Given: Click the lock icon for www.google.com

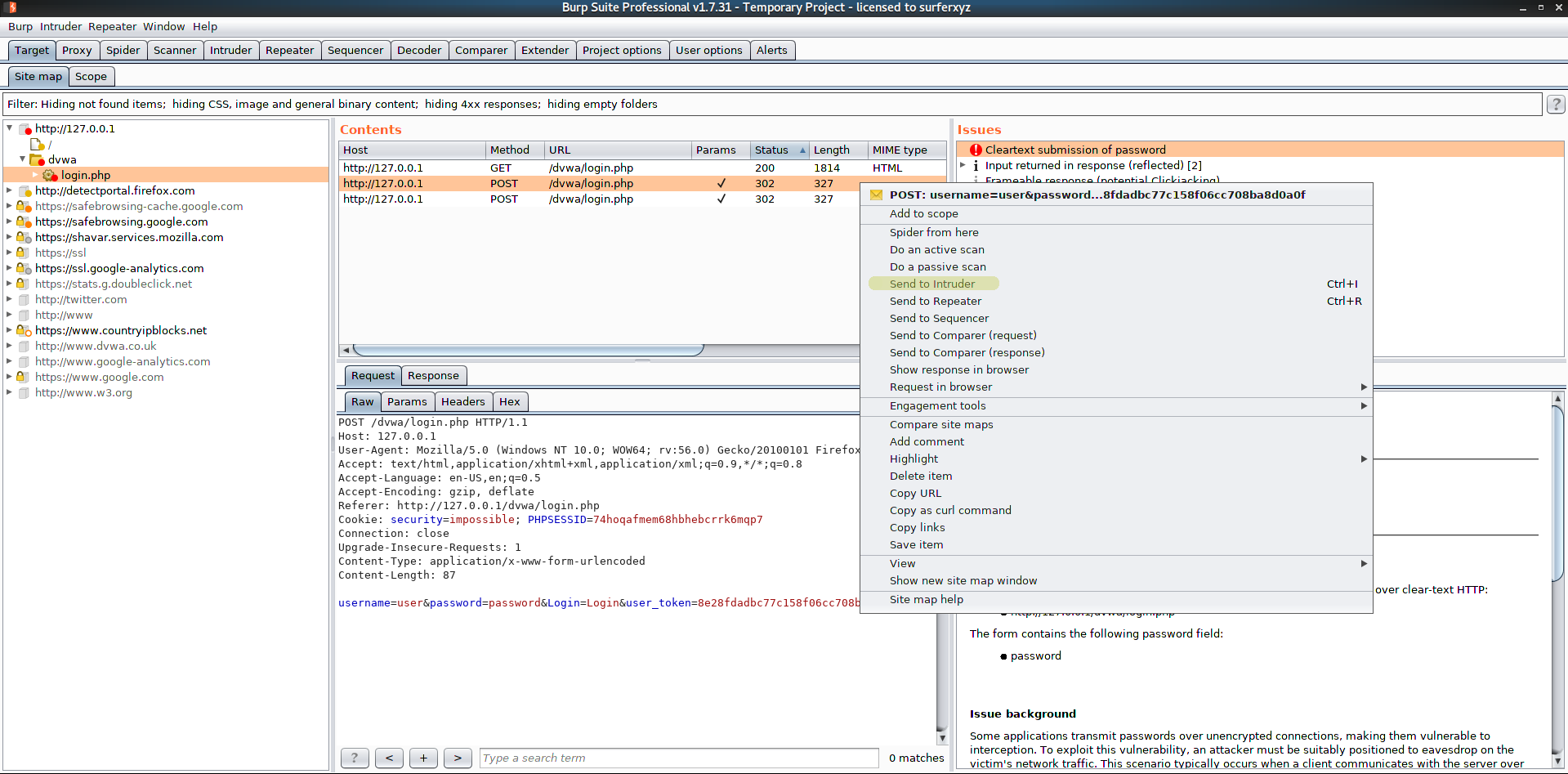Looking at the screenshot, I should (x=24, y=377).
